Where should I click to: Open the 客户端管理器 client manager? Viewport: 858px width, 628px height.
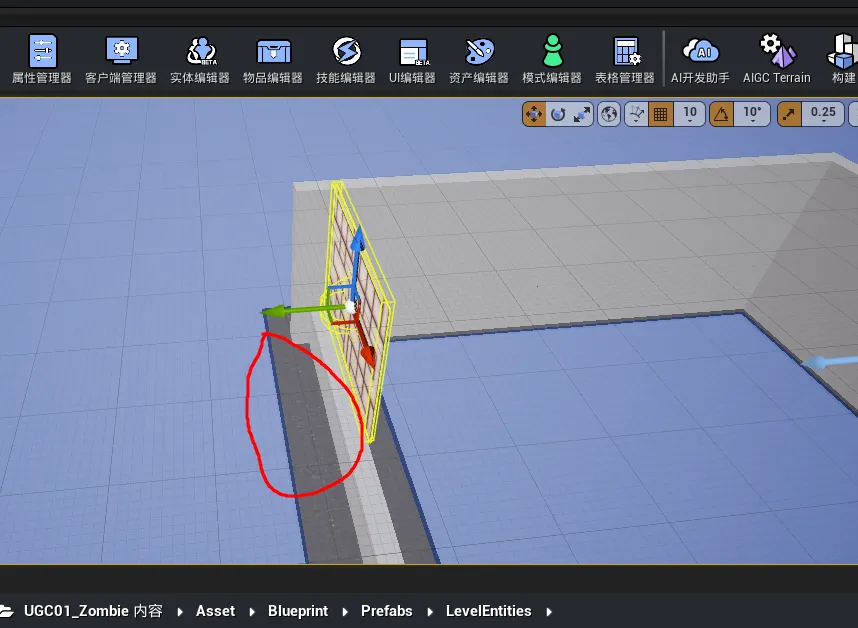[121, 59]
